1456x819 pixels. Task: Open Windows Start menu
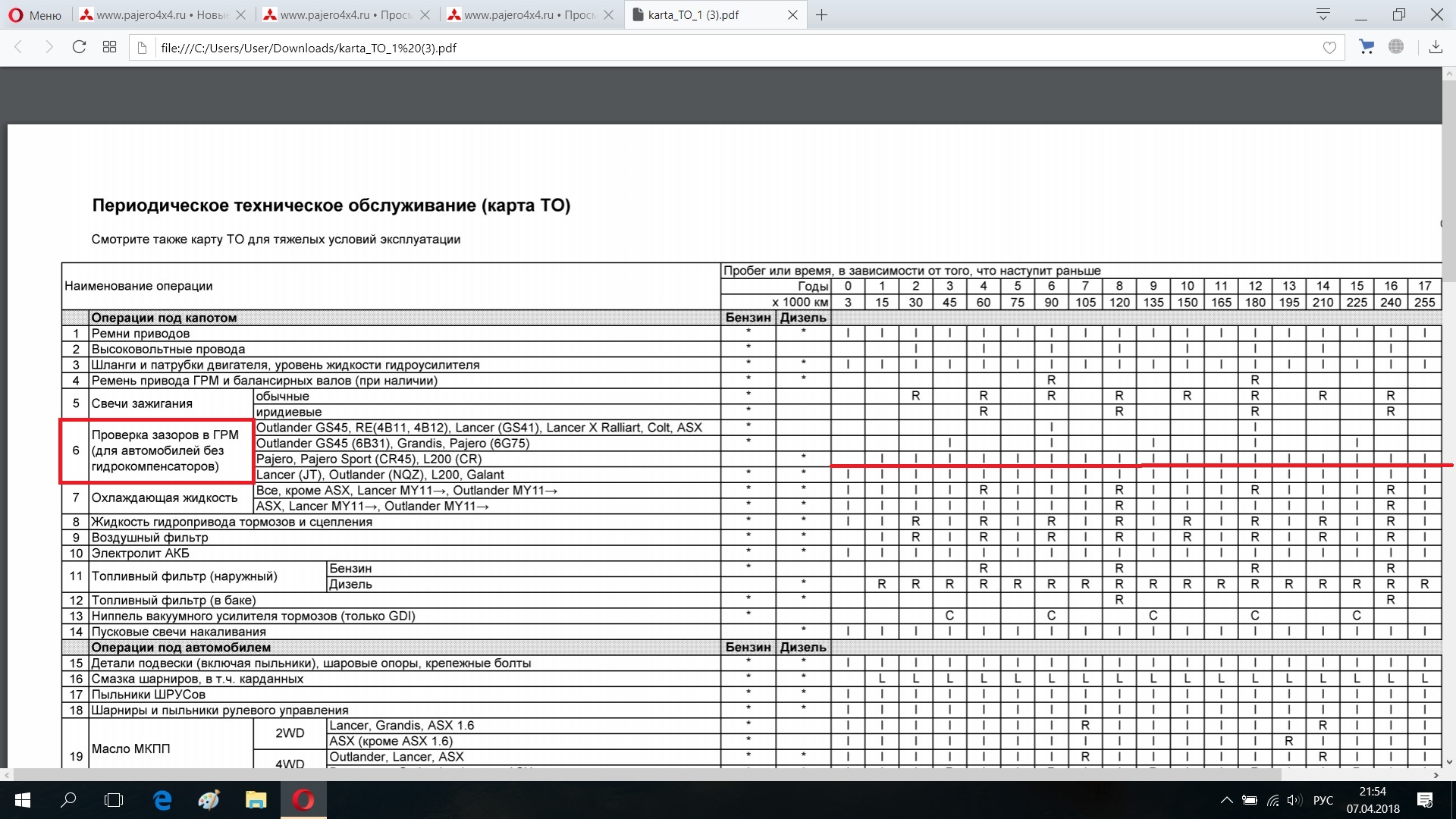click(22, 799)
